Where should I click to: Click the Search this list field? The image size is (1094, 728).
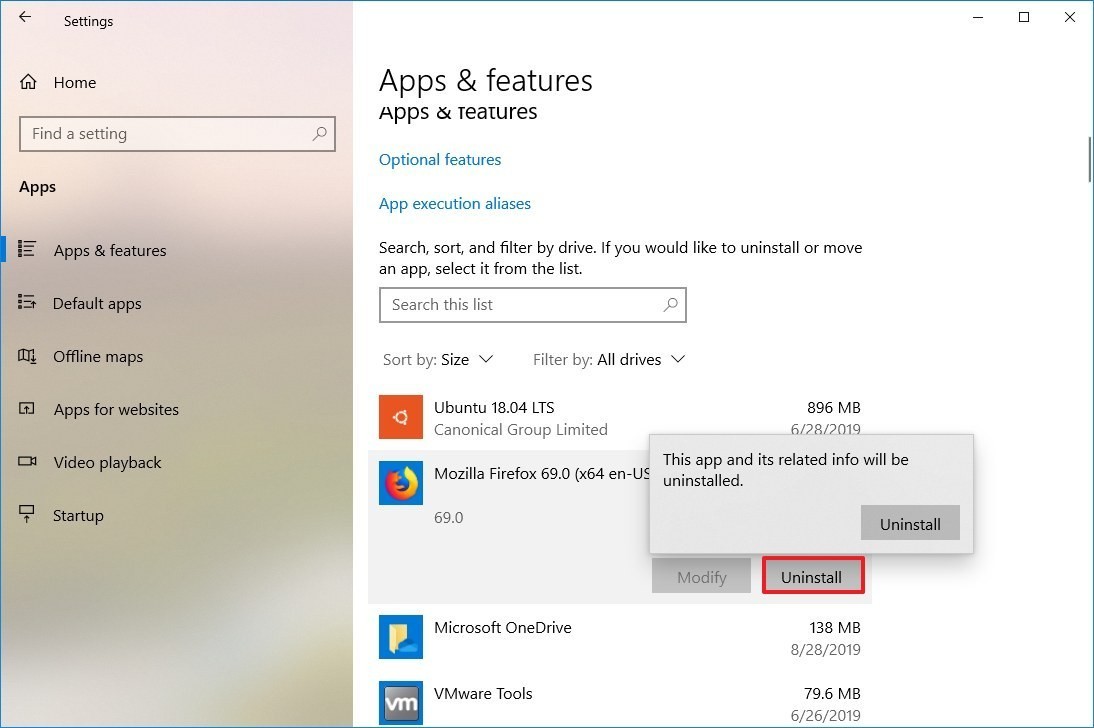click(x=532, y=305)
